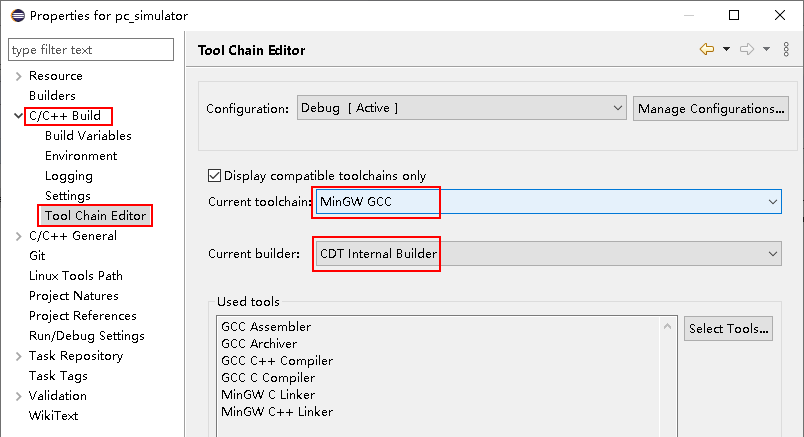Open the Forward history dropdown arrow
Image resolution: width=804 pixels, height=437 pixels.
tap(766, 49)
